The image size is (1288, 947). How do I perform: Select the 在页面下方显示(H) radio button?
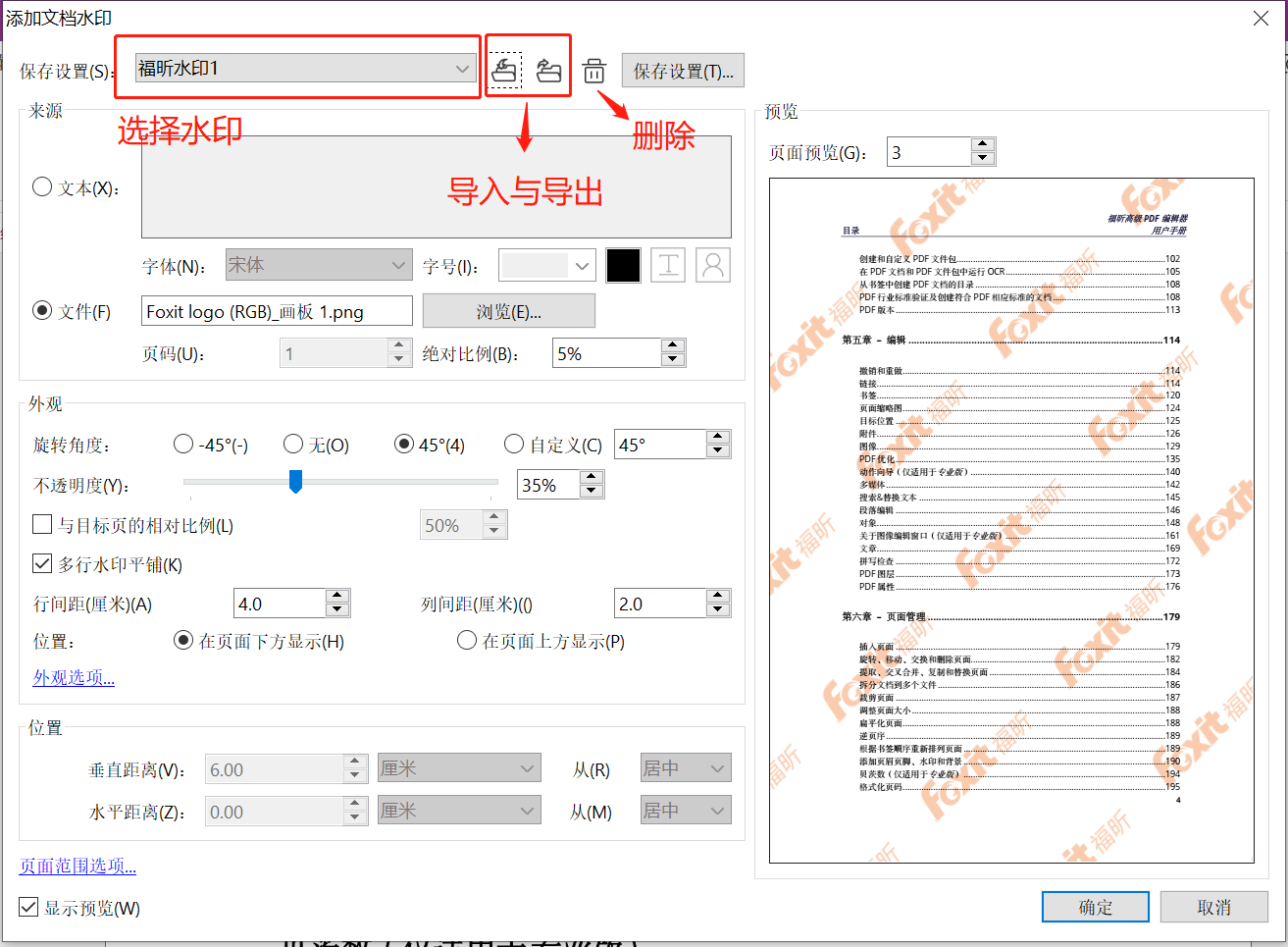(x=183, y=640)
